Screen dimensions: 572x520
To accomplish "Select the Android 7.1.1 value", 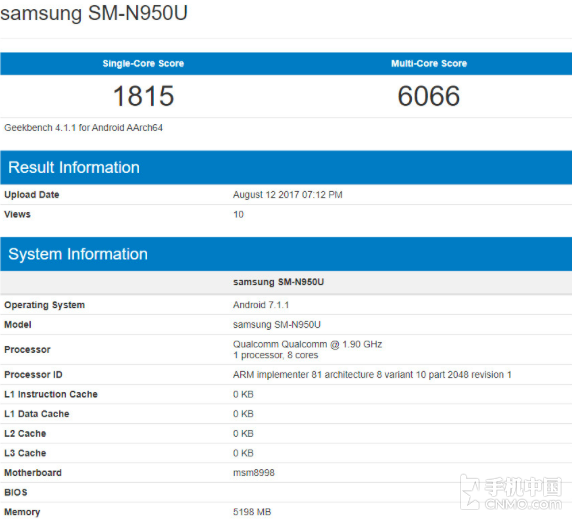I will 261,305.
